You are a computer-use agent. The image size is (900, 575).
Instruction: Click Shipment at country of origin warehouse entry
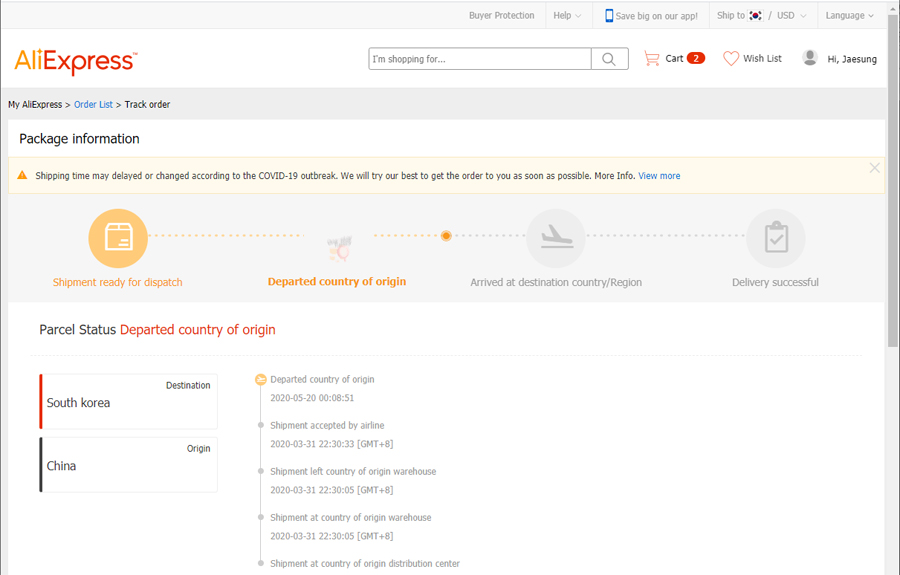tap(351, 517)
